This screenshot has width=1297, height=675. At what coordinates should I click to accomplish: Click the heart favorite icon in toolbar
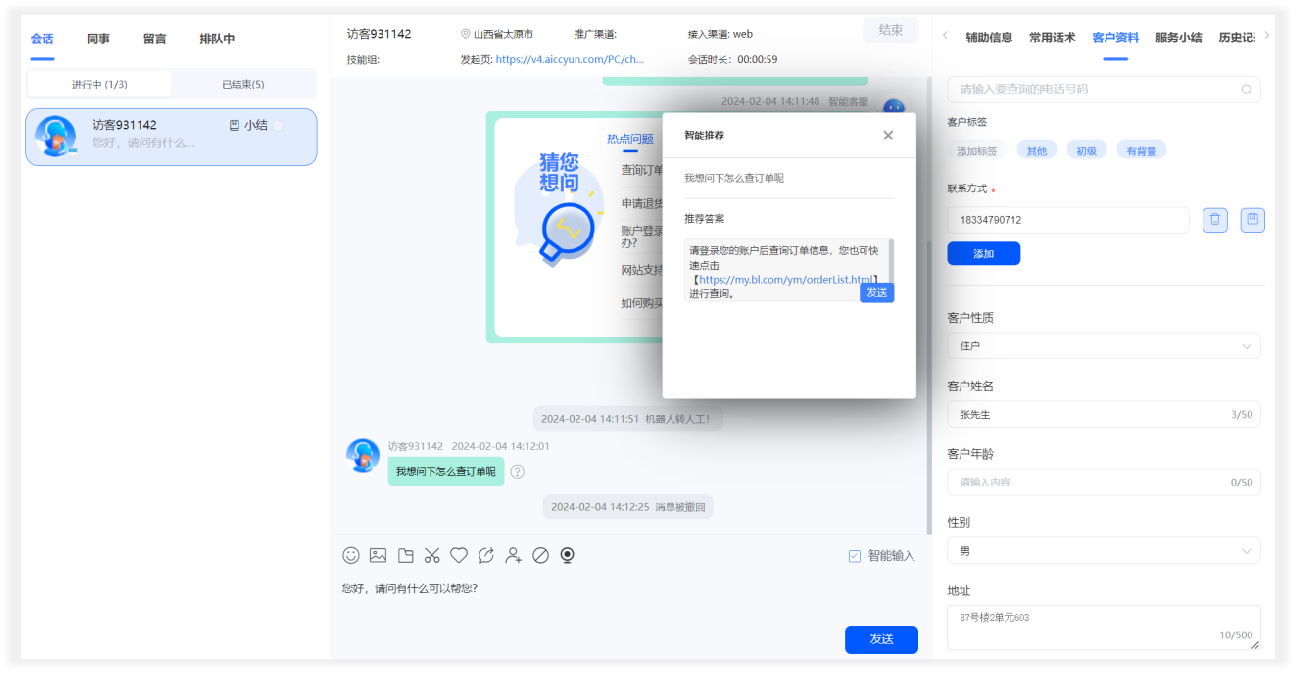click(x=459, y=555)
